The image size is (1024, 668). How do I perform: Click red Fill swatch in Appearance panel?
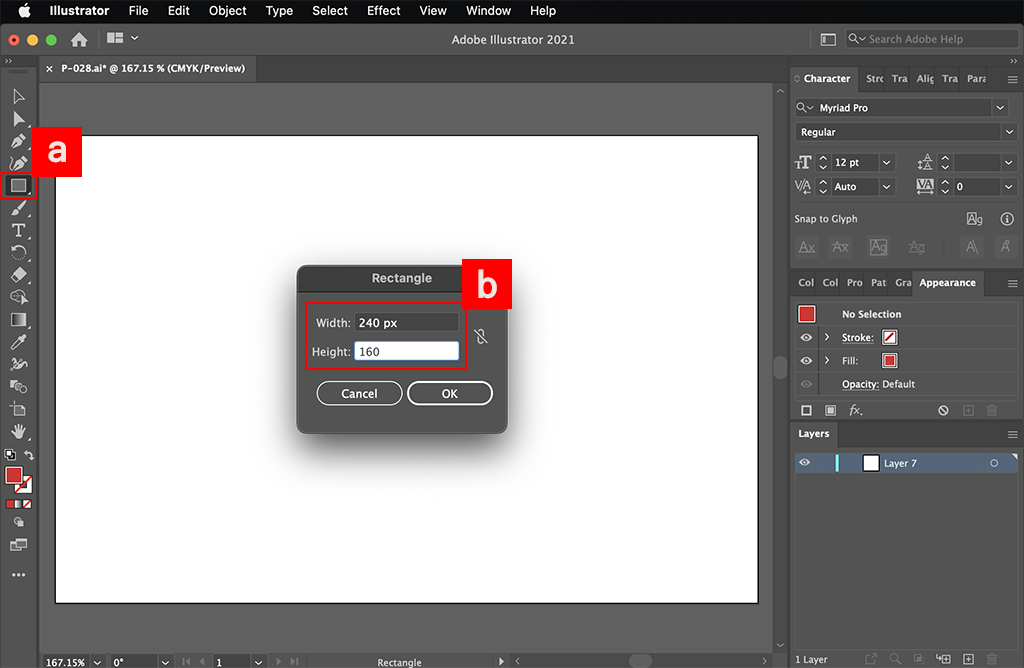click(x=889, y=360)
